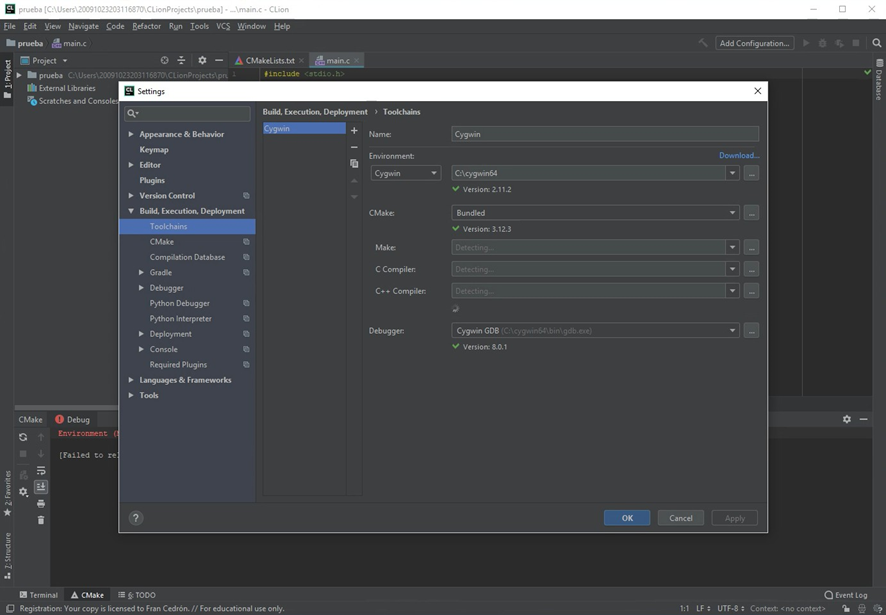Viewport: 886px width, 615px height.
Task: Browse for Make executable
Action: (x=751, y=248)
